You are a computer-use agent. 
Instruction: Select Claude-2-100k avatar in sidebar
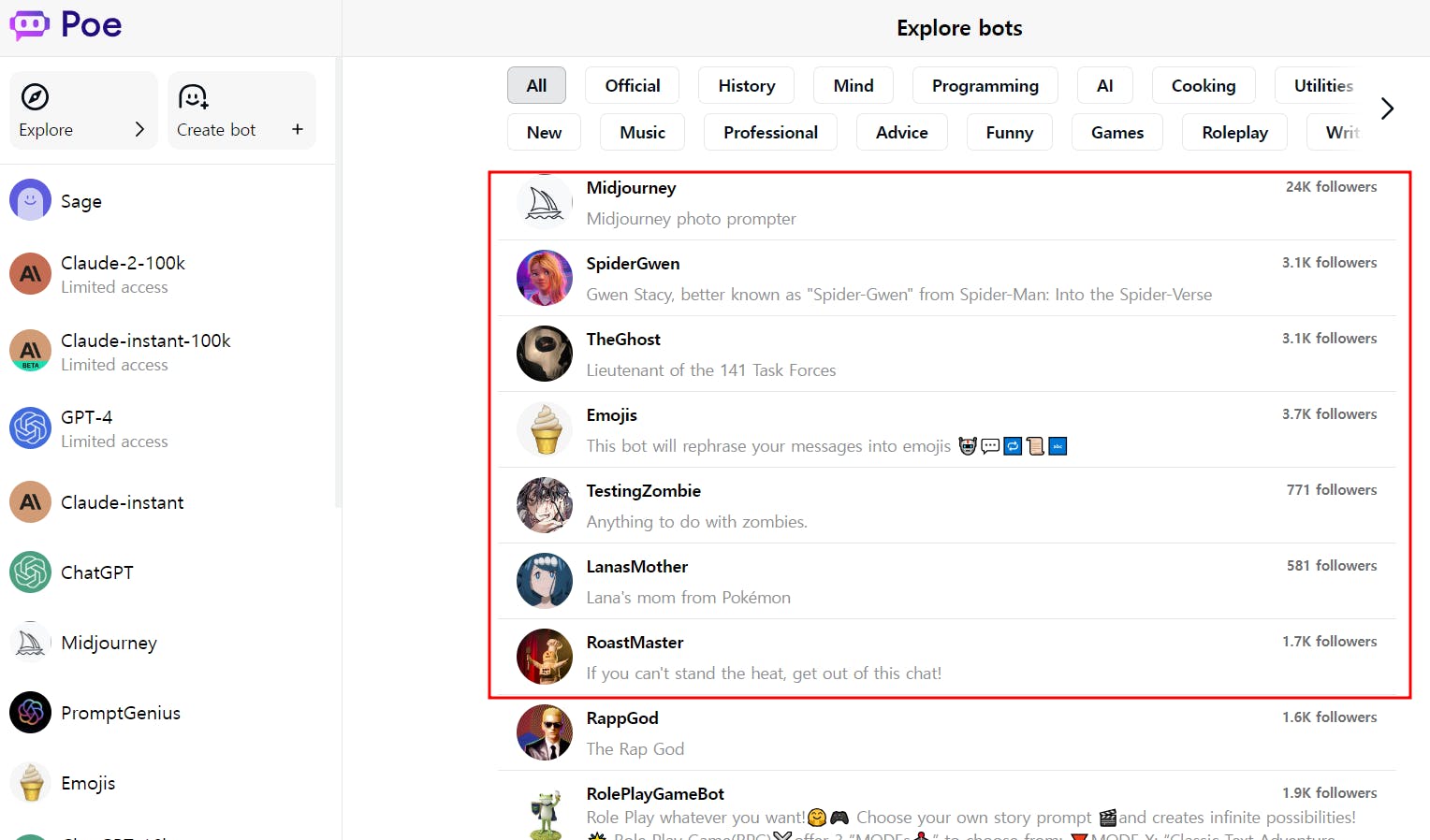click(30, 273)
